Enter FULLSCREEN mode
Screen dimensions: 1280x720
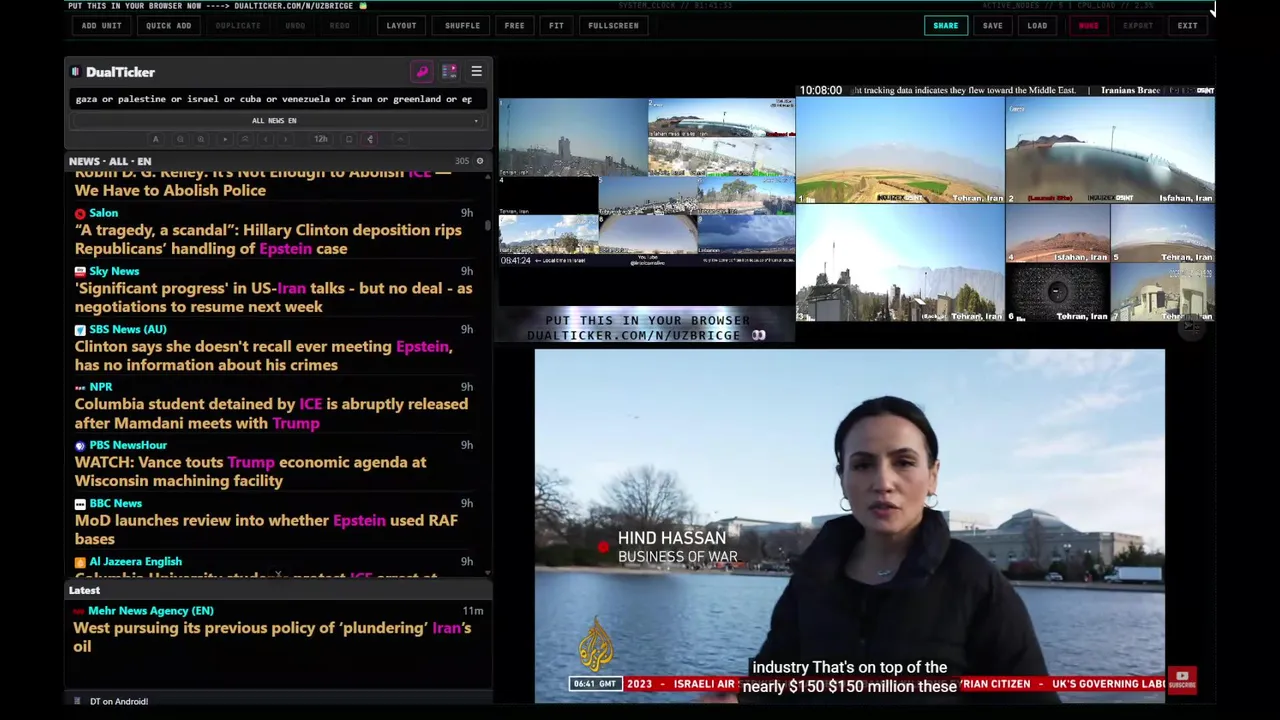(x=613, y=25)
